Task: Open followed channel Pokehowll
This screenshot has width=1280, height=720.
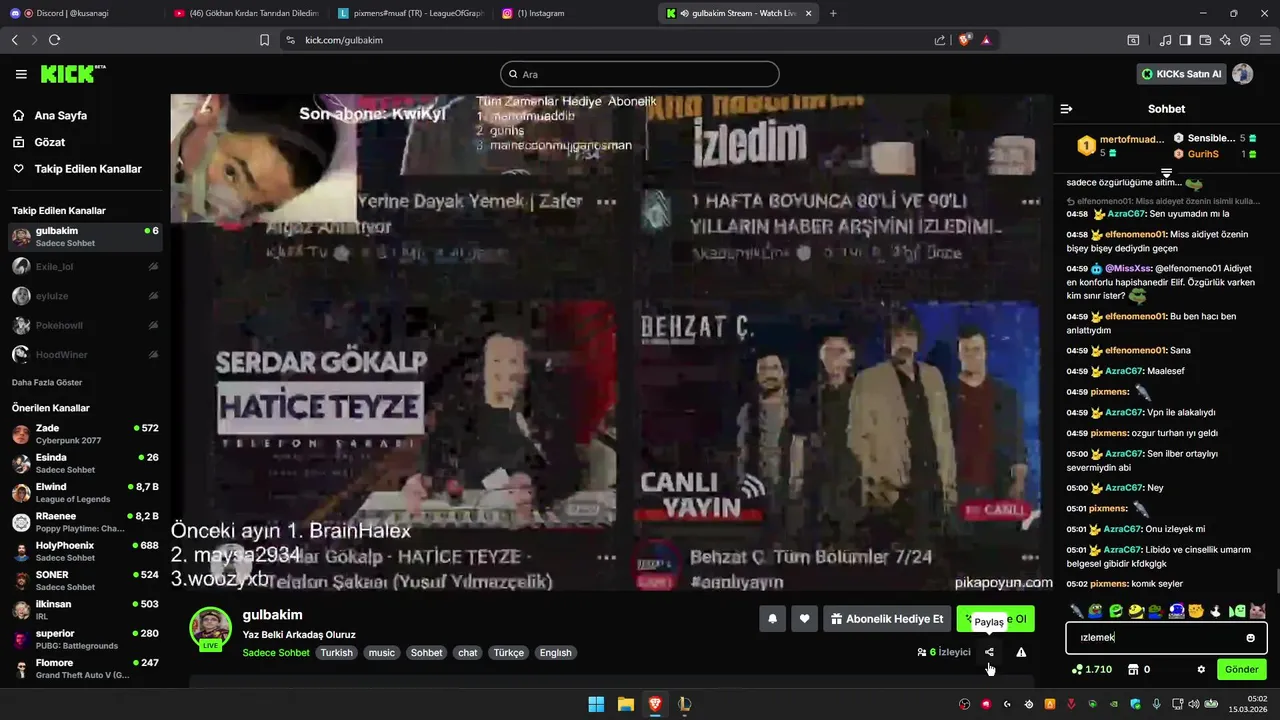Action: point(85,325)
